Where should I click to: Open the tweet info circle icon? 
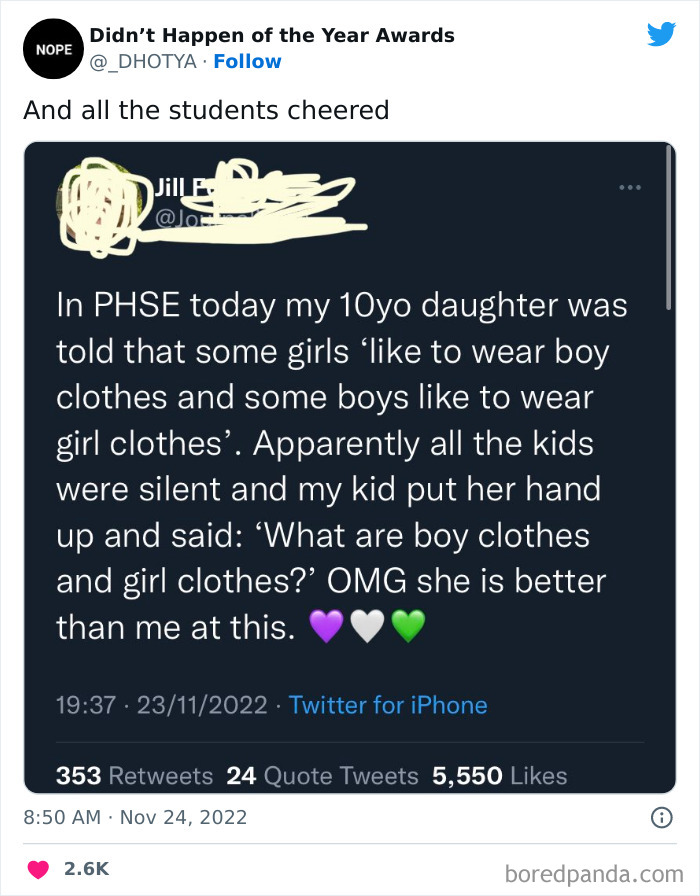pos(662,818)
